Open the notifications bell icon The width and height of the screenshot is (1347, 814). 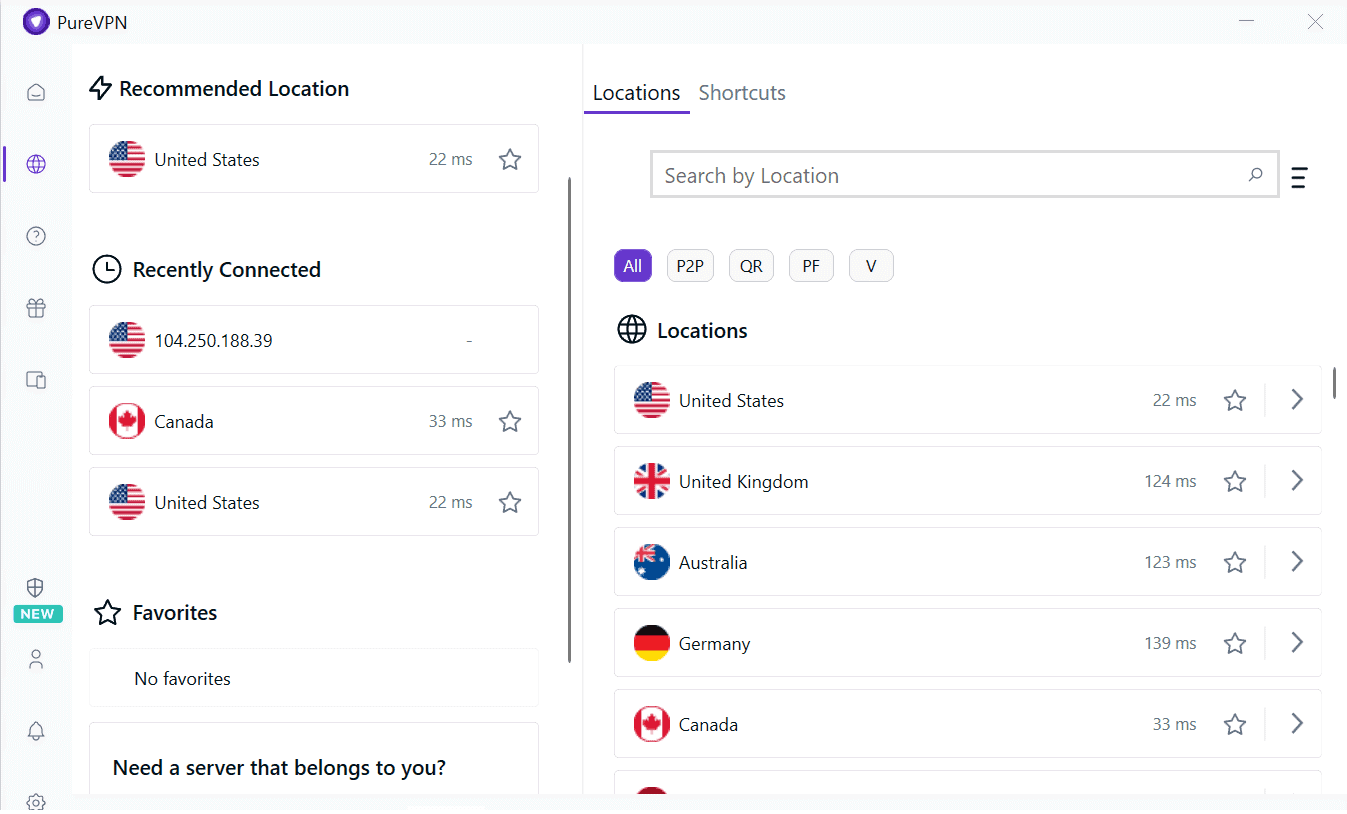[36, 731]
